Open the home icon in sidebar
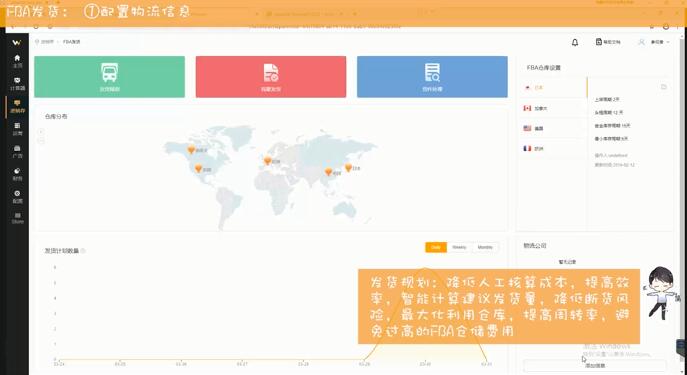This screenshot has width=687, height=375. click(17, 61)
